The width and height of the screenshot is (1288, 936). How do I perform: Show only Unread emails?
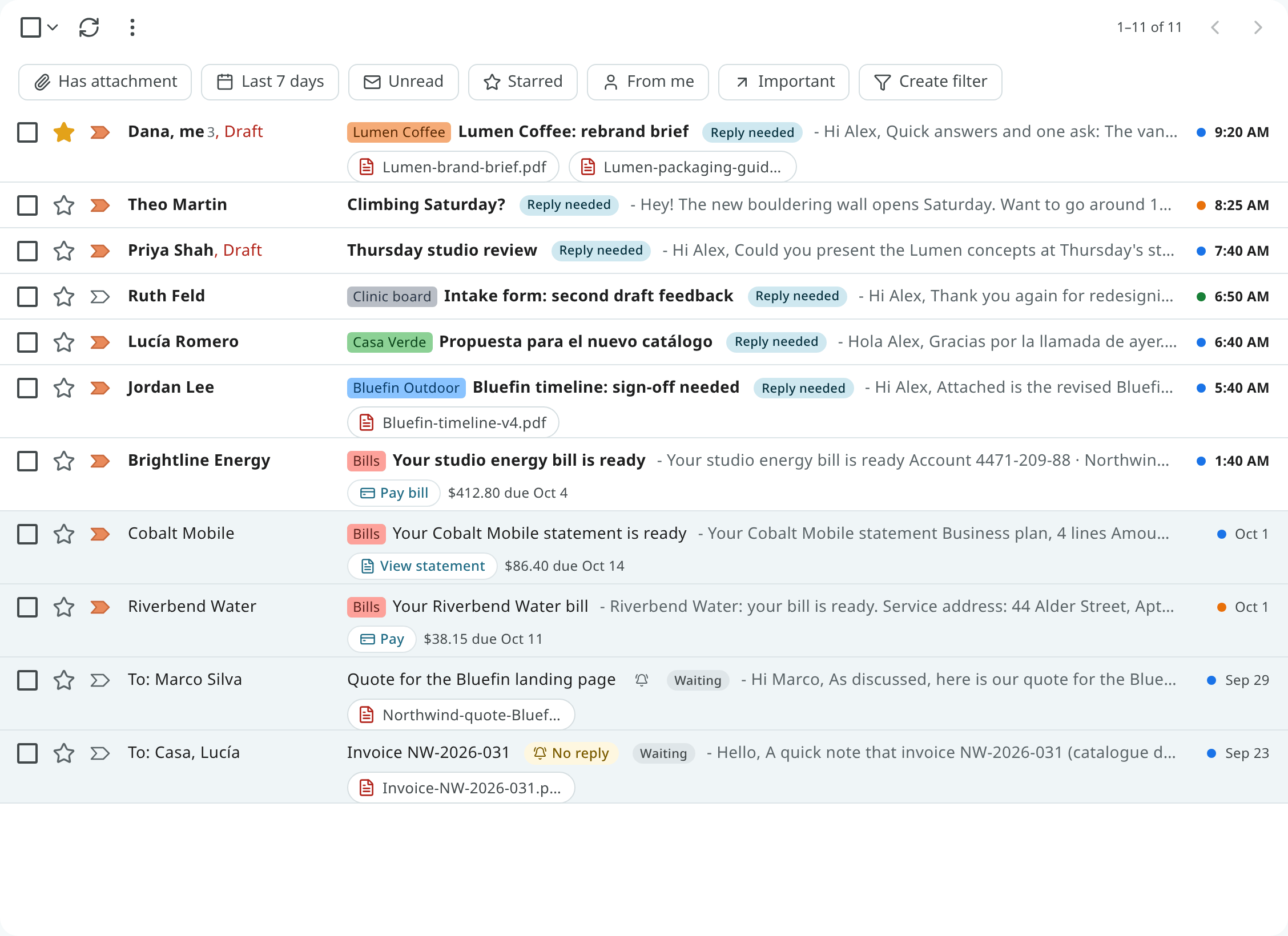(404, 82)
